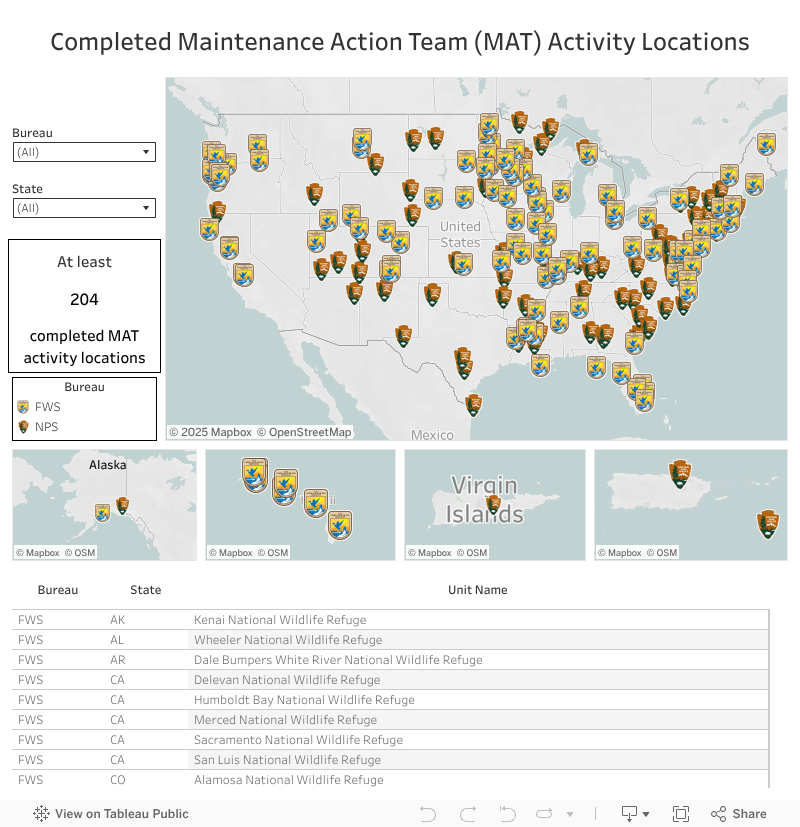Select Wheeler National Wildlife Refuge row
The height and width of the screenshot is (827, 800).
coord(390,640)
